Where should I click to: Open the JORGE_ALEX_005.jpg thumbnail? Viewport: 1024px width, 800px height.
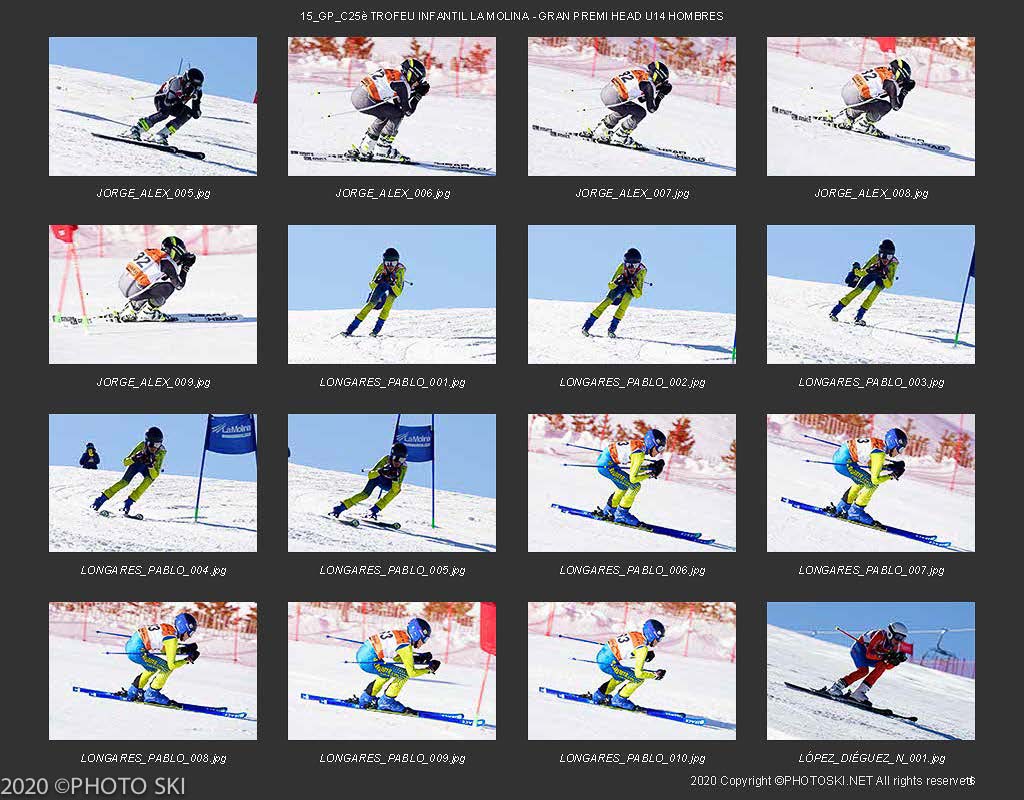153,106
